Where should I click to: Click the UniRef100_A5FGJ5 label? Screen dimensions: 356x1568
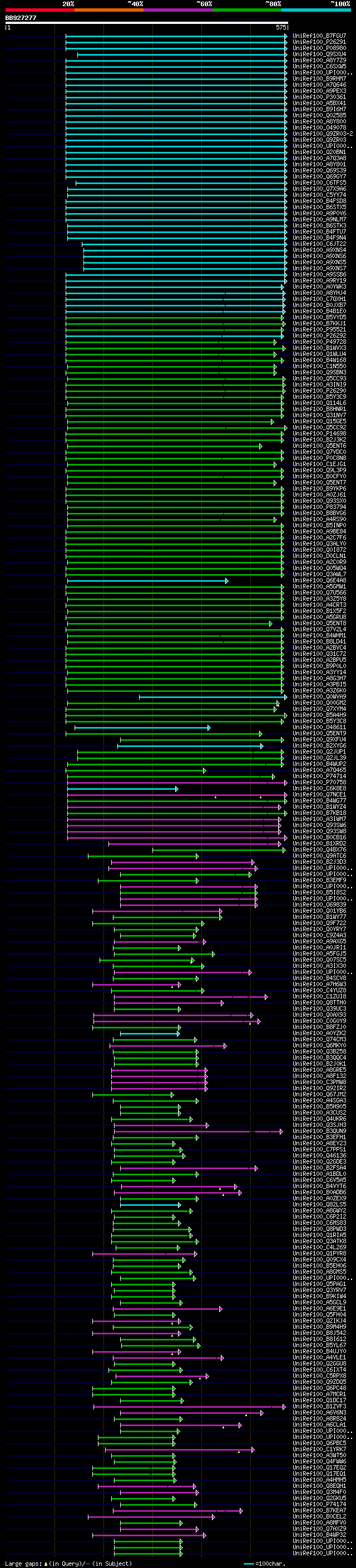pos(319,953)
